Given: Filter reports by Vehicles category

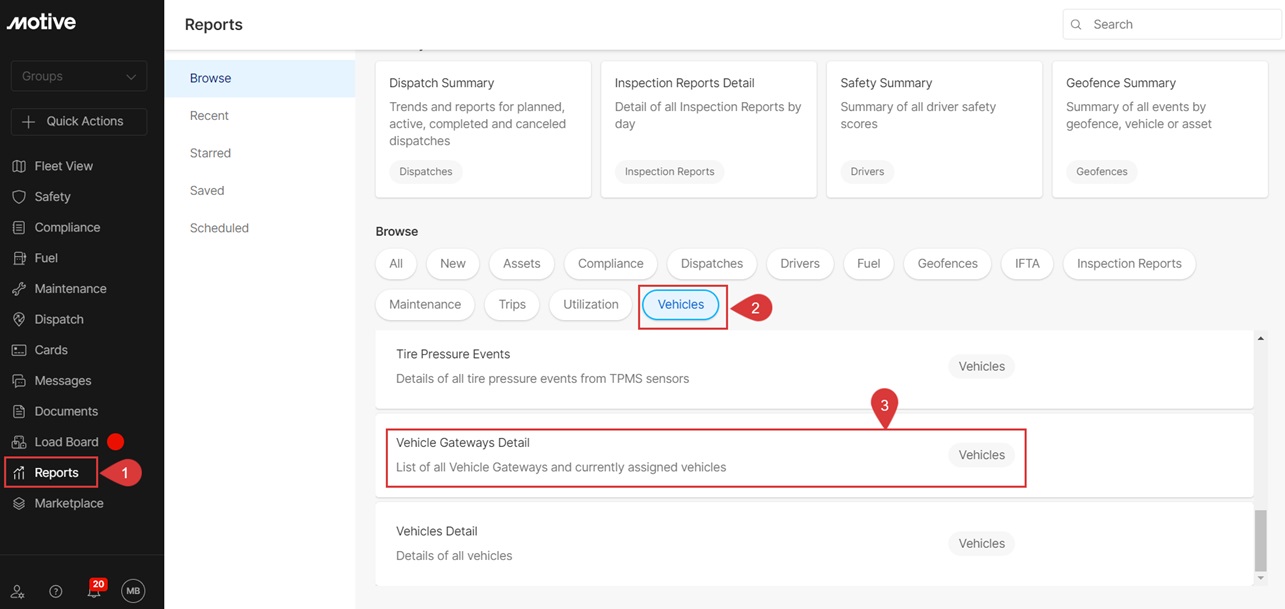Looking at the screenshot, I should coord(680,305).
